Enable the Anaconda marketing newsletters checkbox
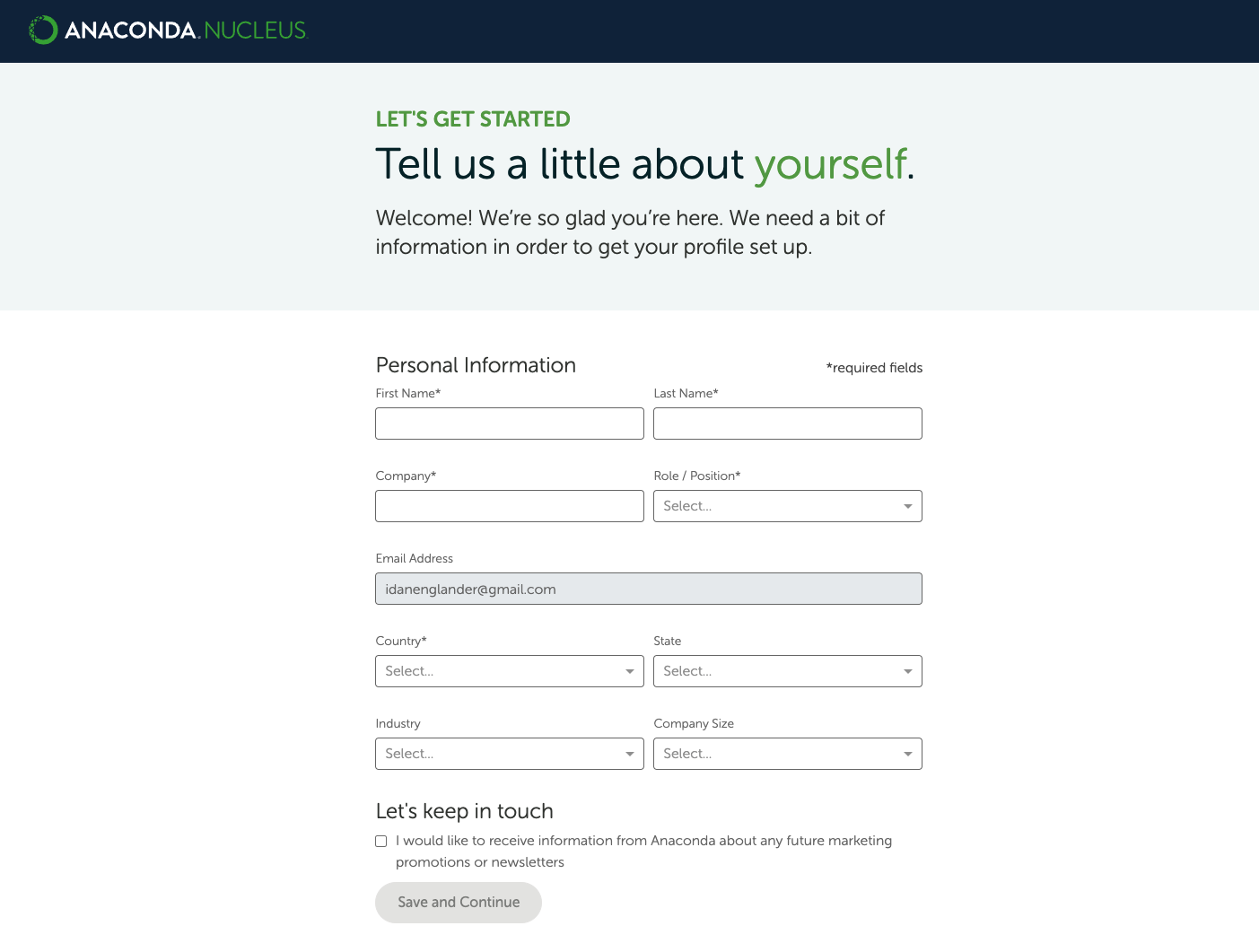Image resolution: width=1259 pixels, height=952 pixels. pyautogui.click(x=381, y=842)
